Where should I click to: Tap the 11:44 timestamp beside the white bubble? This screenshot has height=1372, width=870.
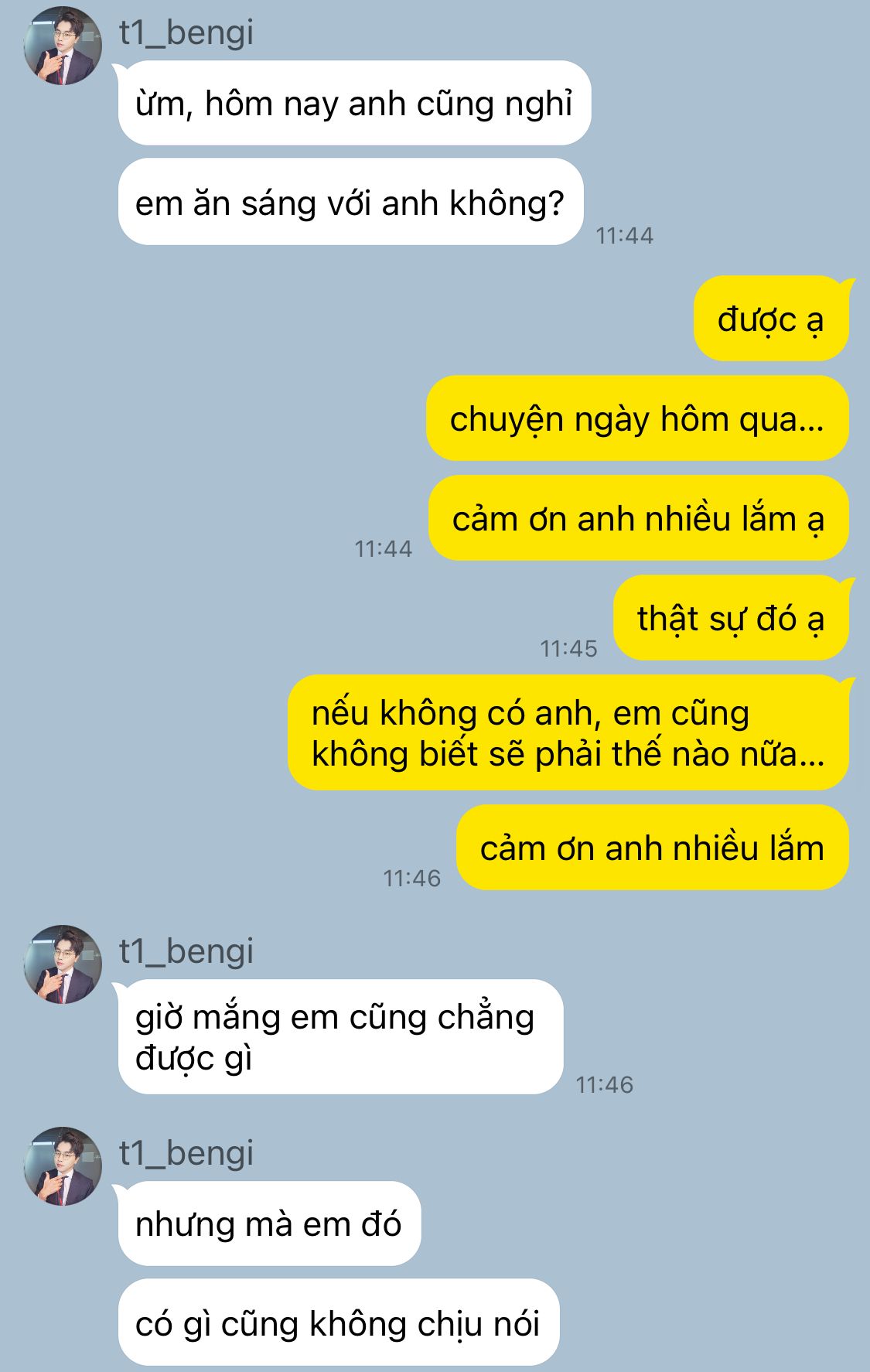[x=625, y=235]
